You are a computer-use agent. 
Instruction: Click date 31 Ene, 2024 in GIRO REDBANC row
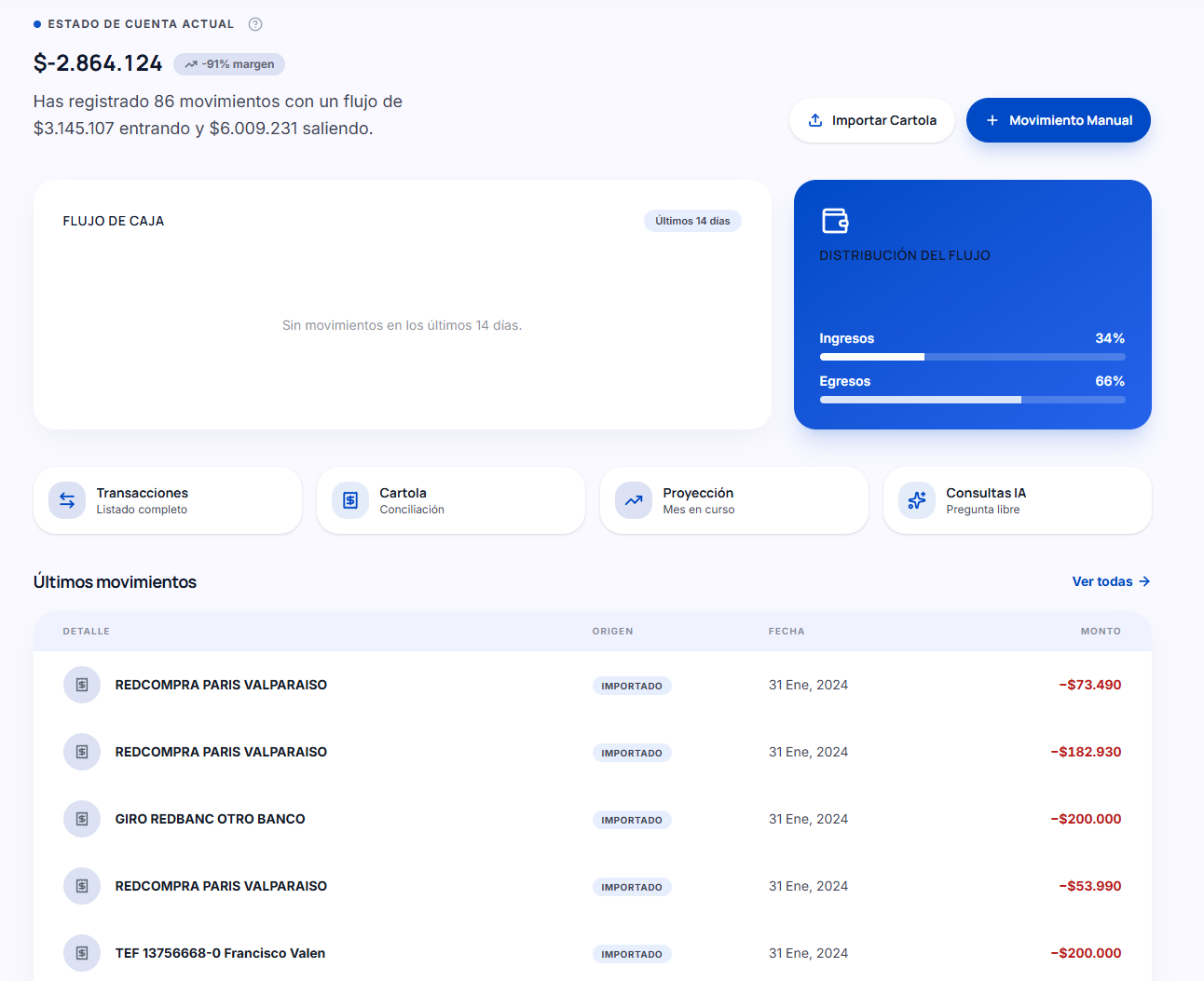809,819
